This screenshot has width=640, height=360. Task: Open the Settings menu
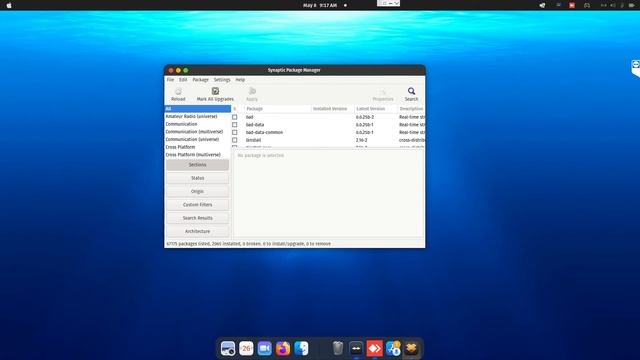pos(222,80)
